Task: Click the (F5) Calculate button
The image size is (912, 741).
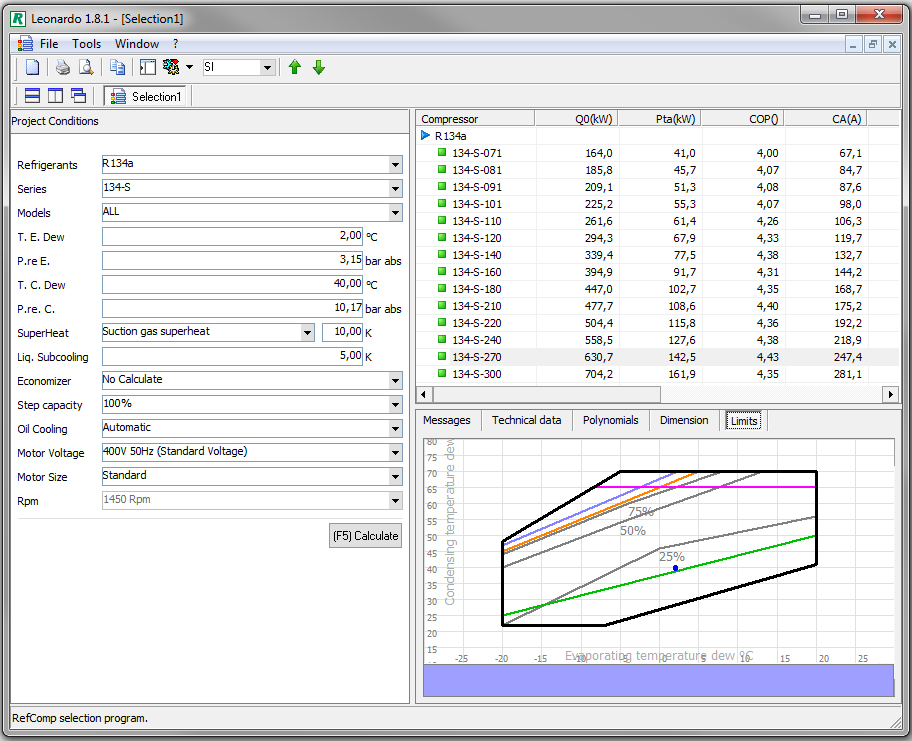Action: 365,536
